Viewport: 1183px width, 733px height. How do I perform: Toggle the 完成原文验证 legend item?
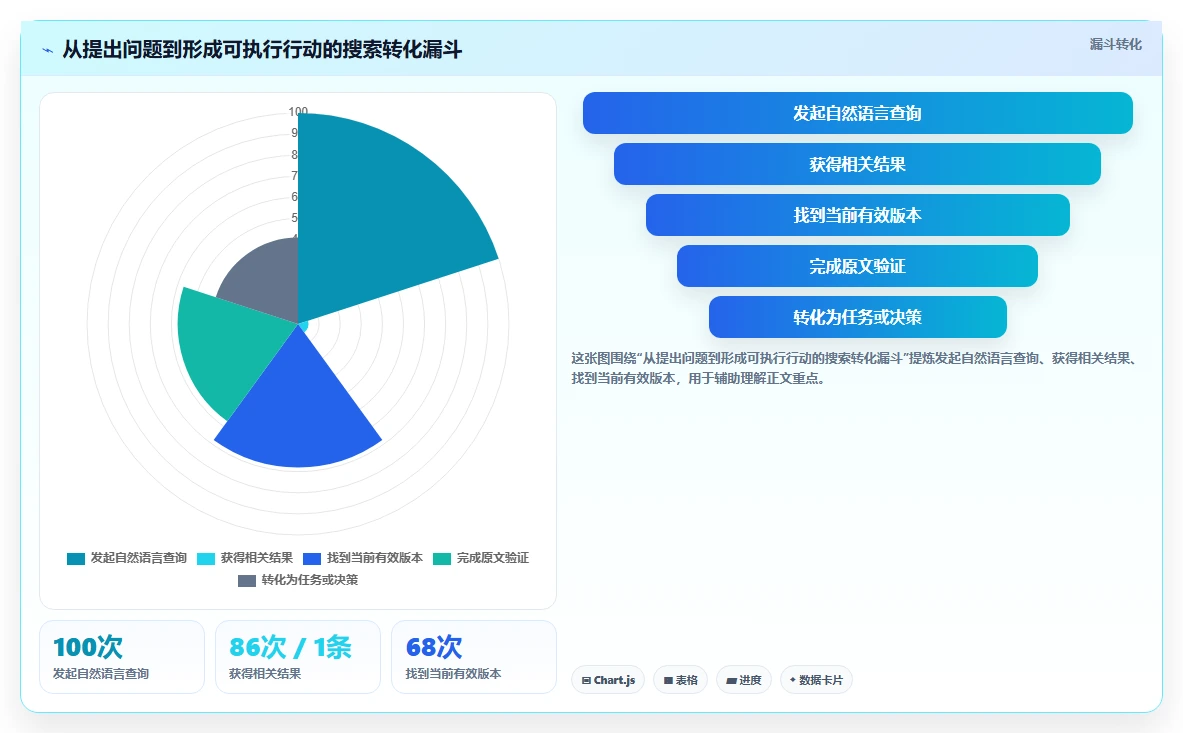481,558
